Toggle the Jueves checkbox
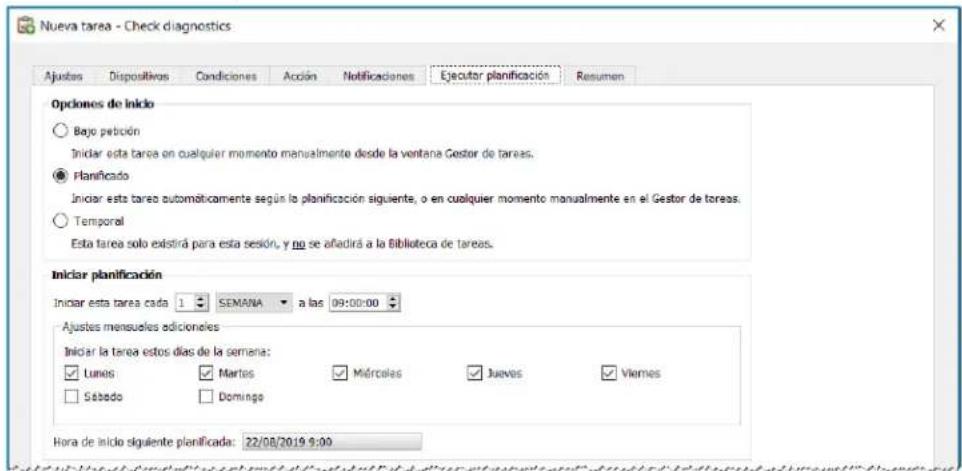The height and width of the screenshot is (471, 962). pyautogui.click(x=474, y=373)
